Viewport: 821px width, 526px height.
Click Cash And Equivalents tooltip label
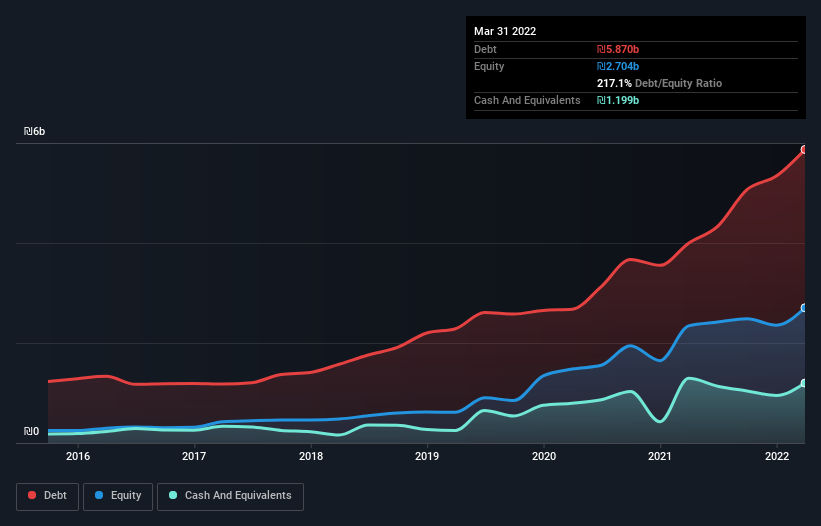[527, 100]
